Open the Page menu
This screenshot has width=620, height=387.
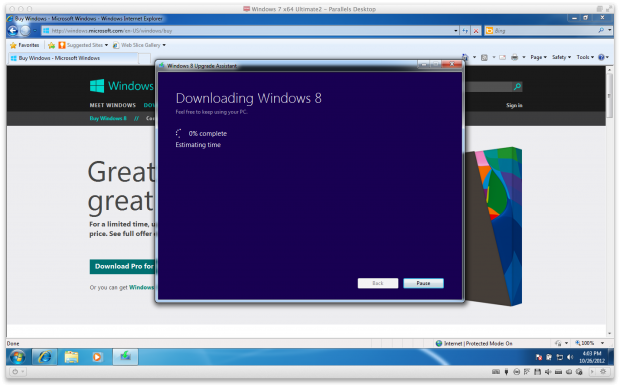coord(538,57)
